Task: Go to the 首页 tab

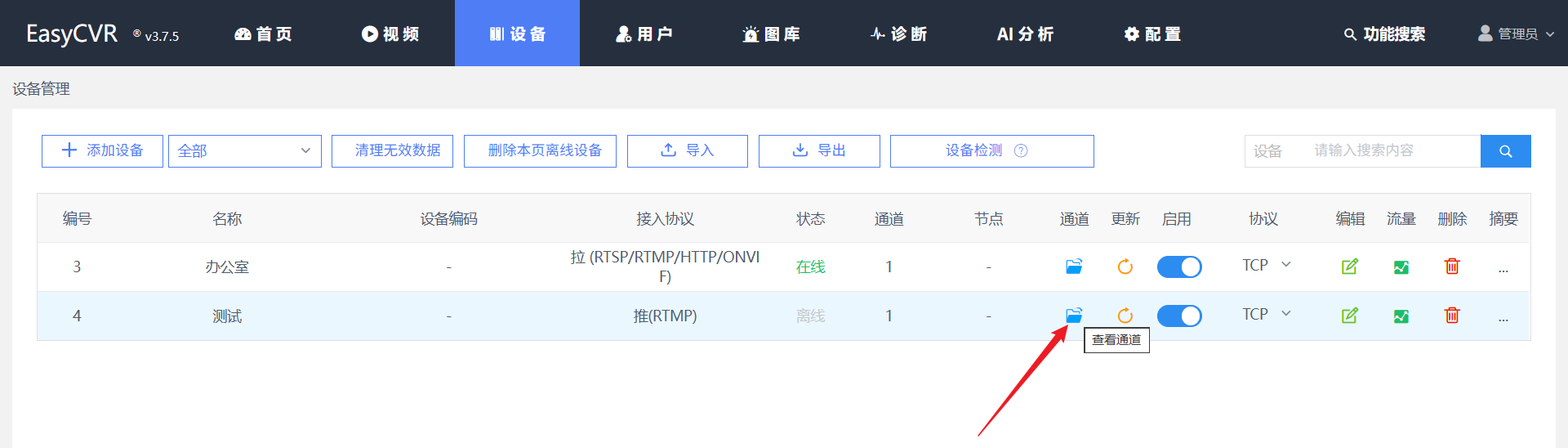Action: pyautogui.click(x=263, y=34)
